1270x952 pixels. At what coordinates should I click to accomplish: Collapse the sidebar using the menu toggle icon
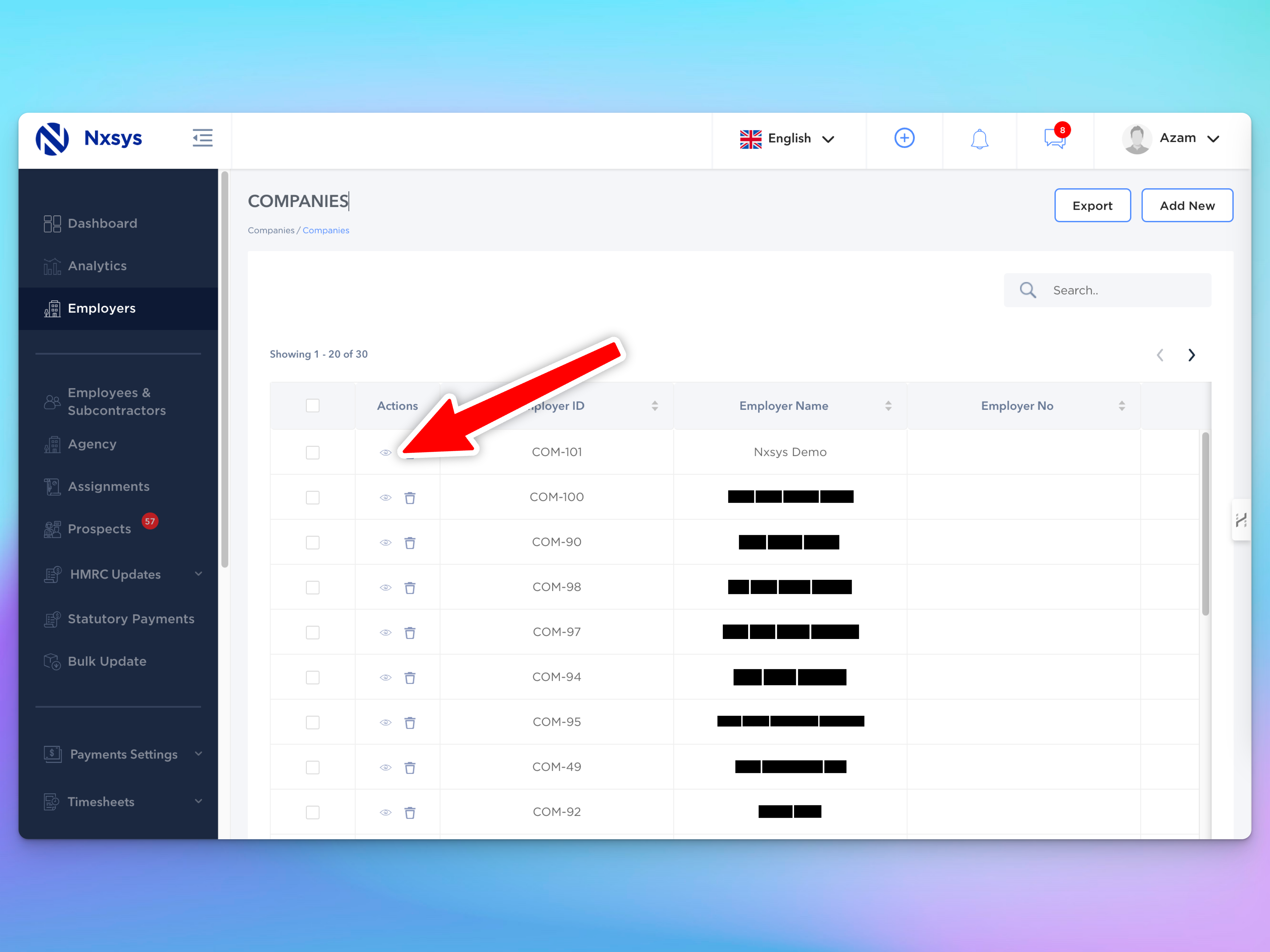[202, 138]
